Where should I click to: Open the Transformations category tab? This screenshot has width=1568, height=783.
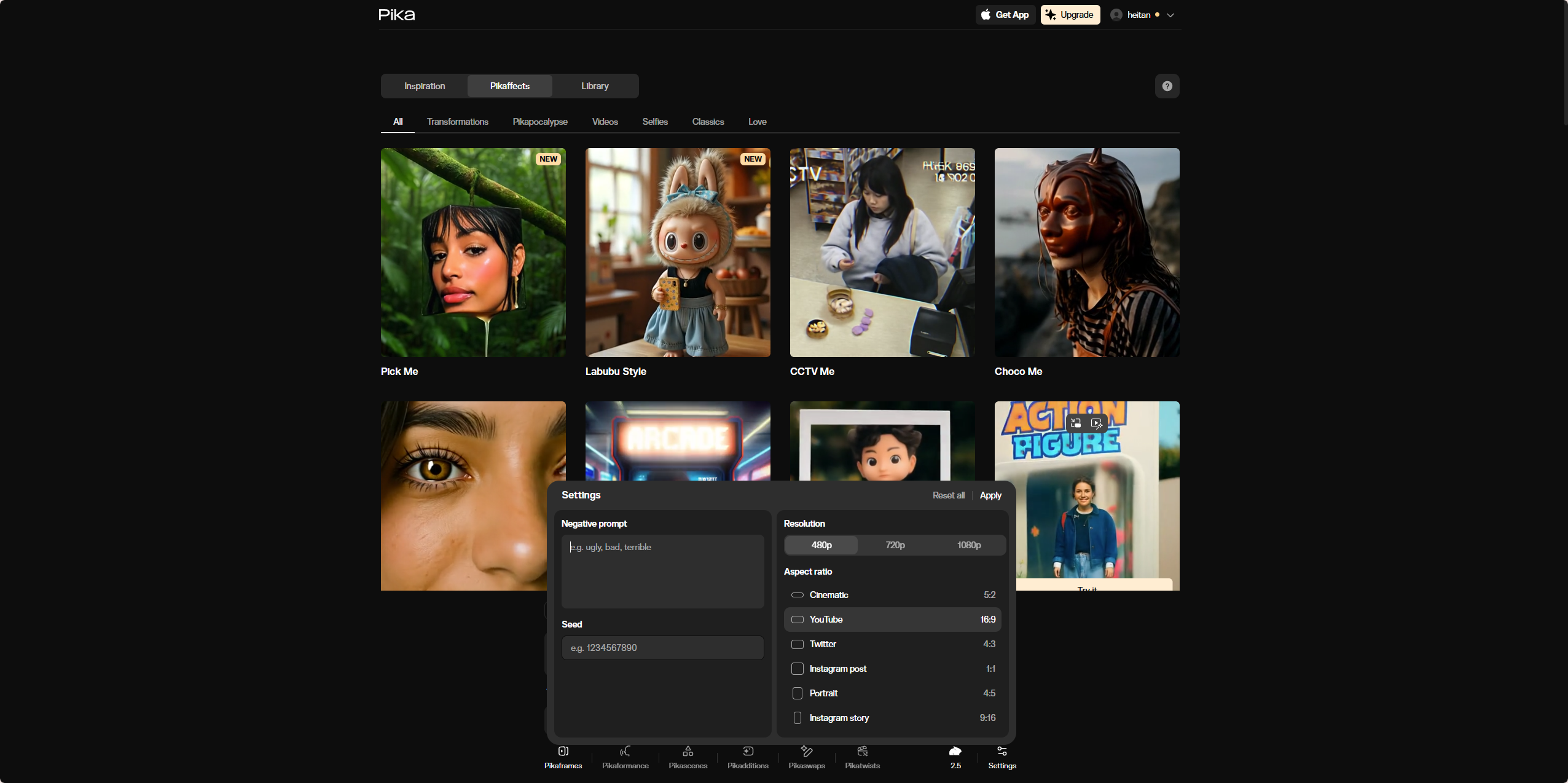click(x=457, y=122)
